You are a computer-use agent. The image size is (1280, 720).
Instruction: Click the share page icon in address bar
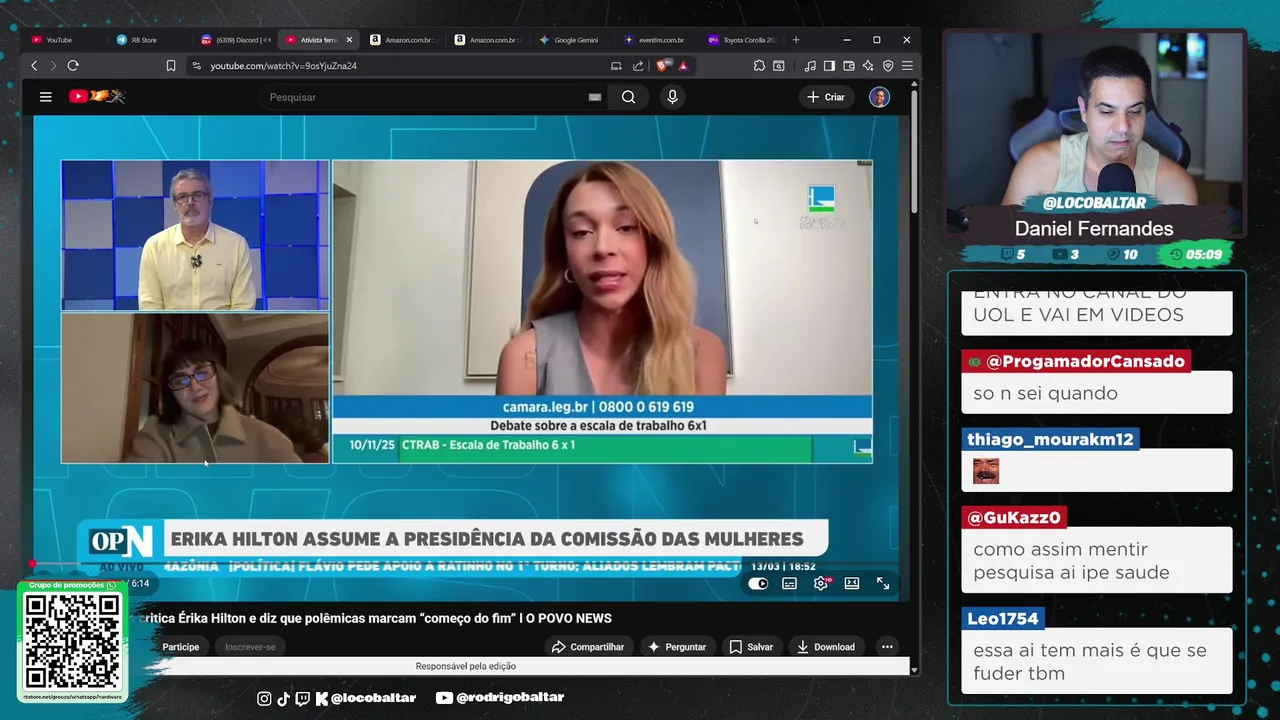[638, 66]
